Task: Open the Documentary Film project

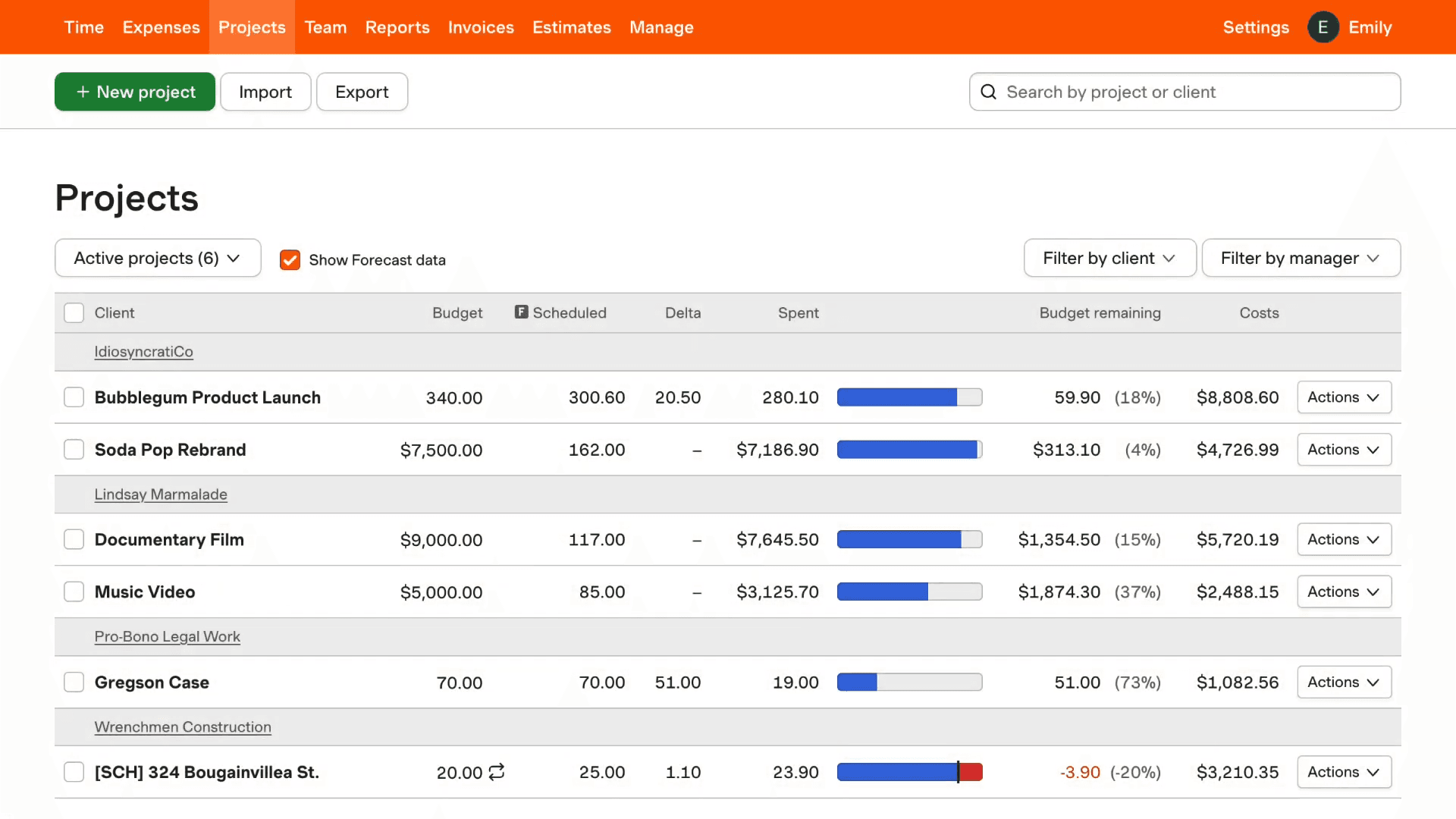Action: 169,539
